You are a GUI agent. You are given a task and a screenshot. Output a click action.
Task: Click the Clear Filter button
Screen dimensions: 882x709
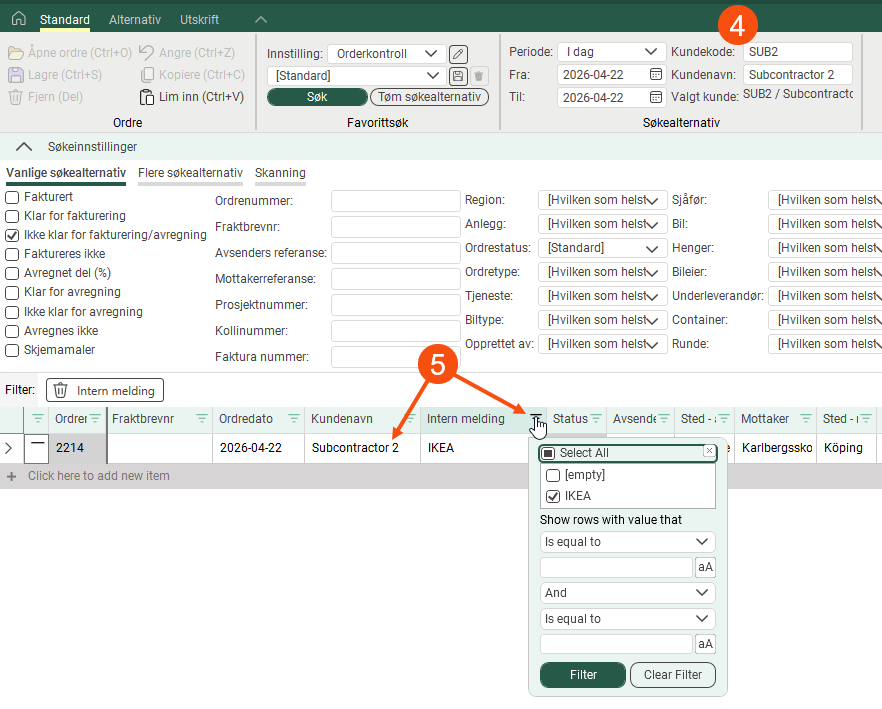click(672, 675)
